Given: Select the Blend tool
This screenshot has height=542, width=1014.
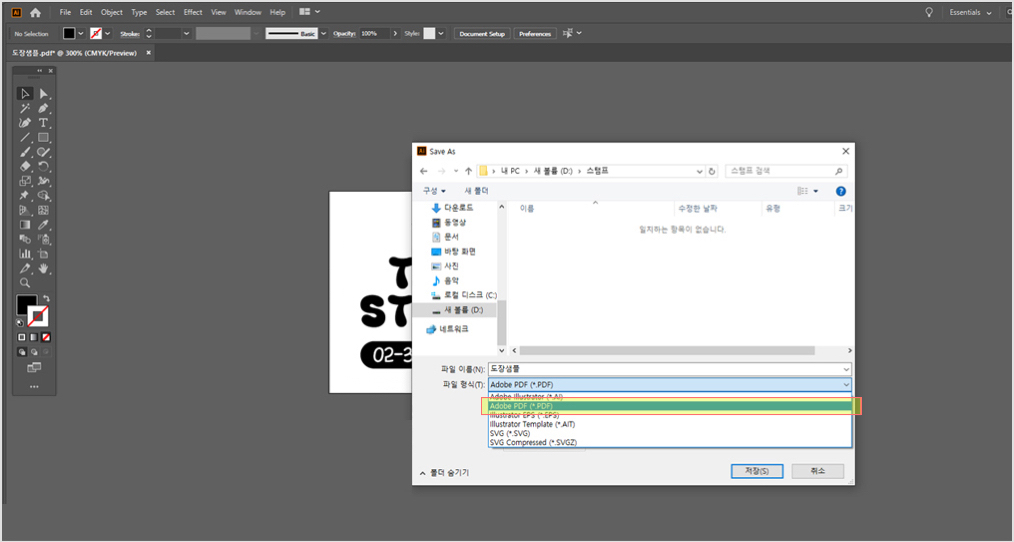Looking at the screenshot, I should 25,239.
